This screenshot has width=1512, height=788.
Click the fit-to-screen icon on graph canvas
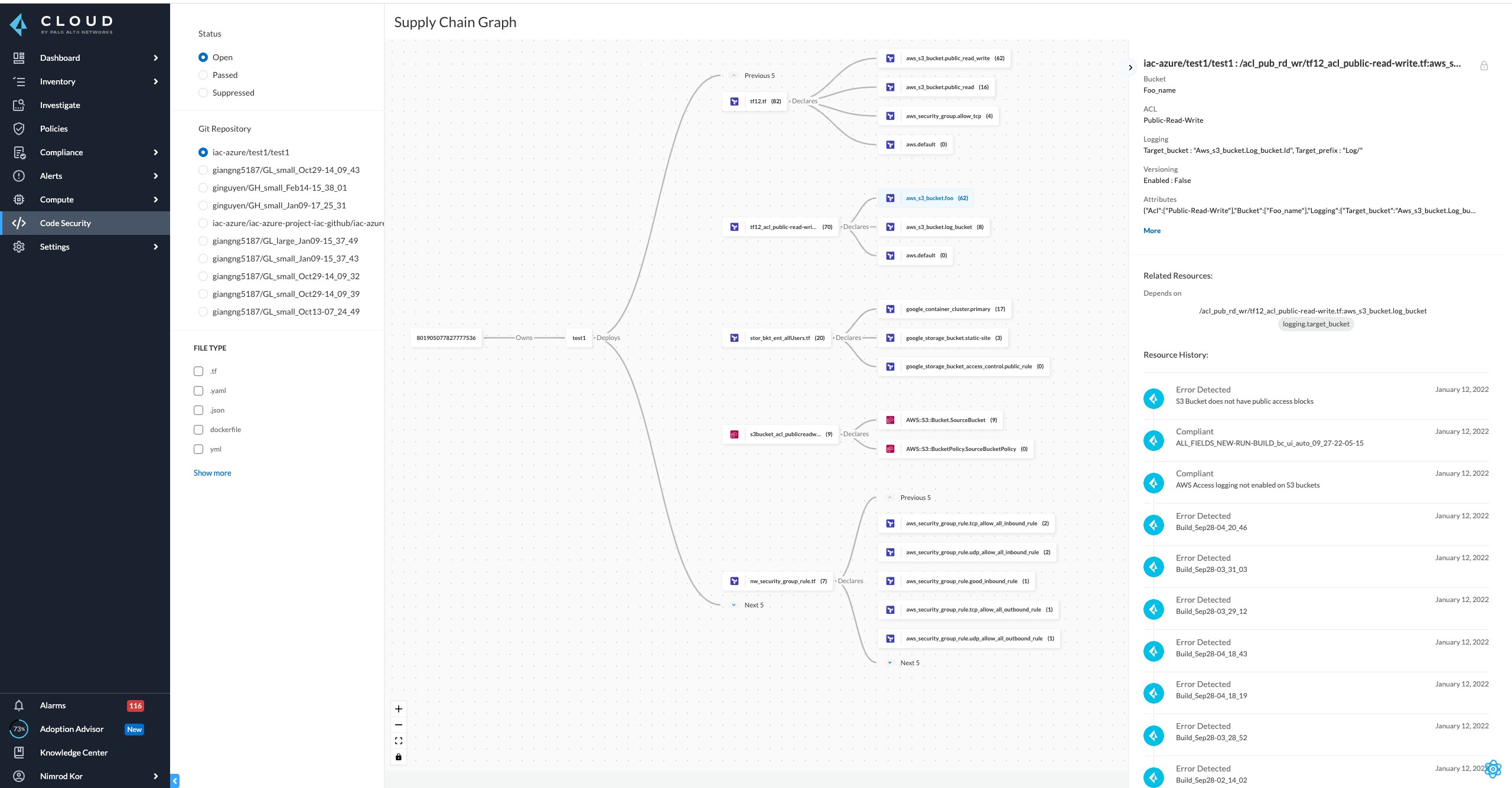point(398,740)
